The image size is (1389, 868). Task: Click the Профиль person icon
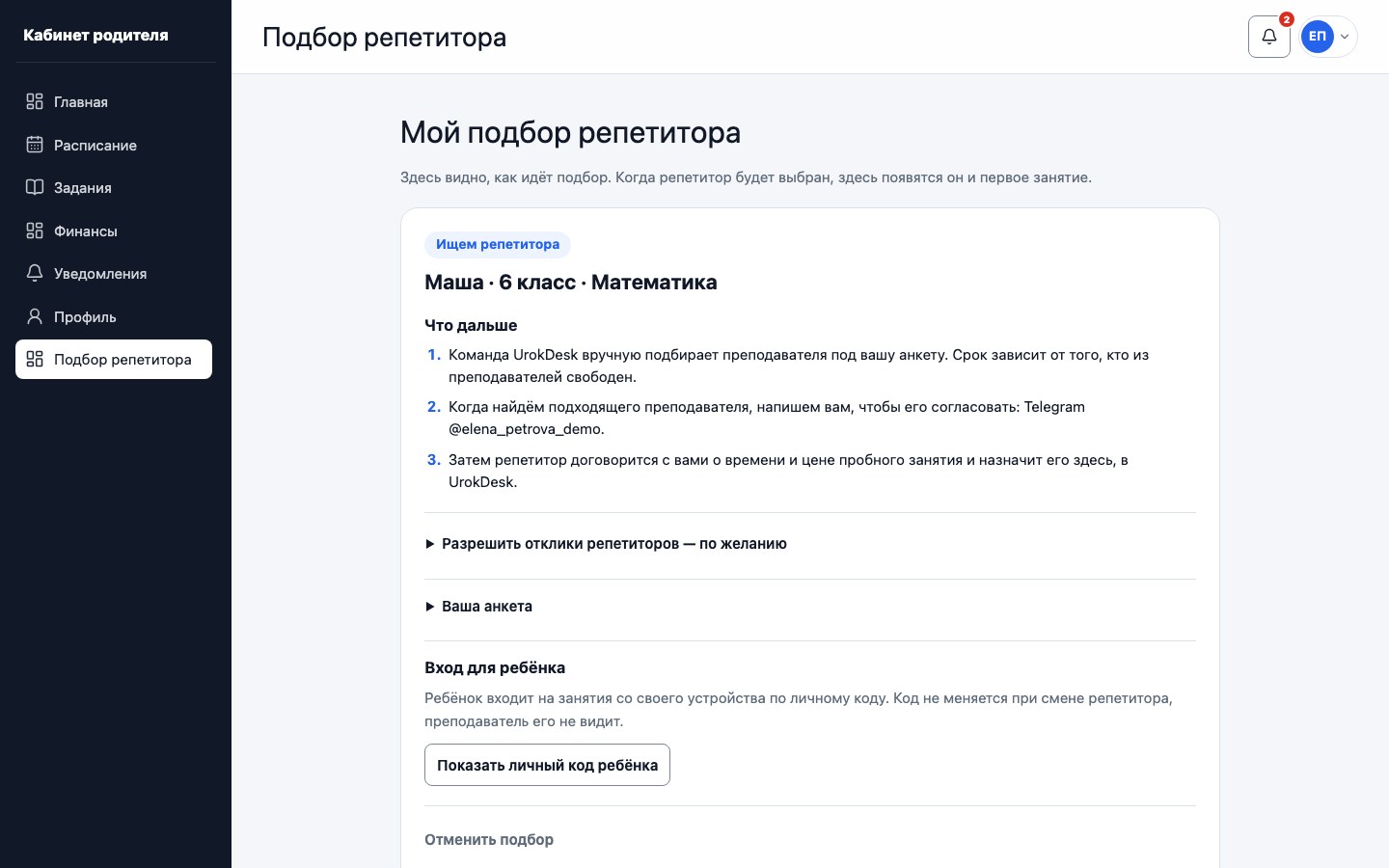click(x=35, y=316)
